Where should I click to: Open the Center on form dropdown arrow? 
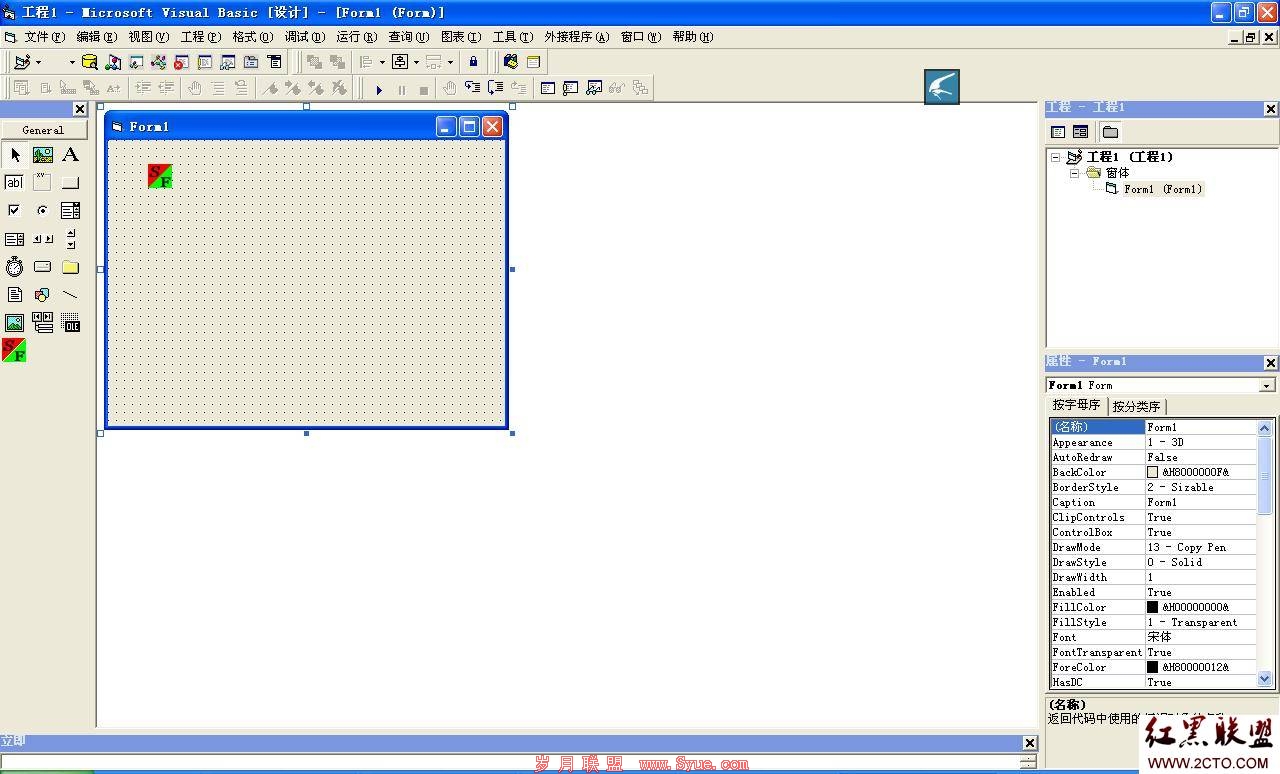(416, 62)
